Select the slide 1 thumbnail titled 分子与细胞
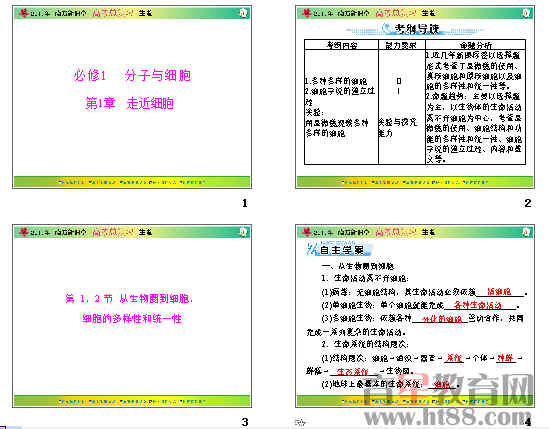The width and height of the screenshot is (549, 429). coord(132,97)
